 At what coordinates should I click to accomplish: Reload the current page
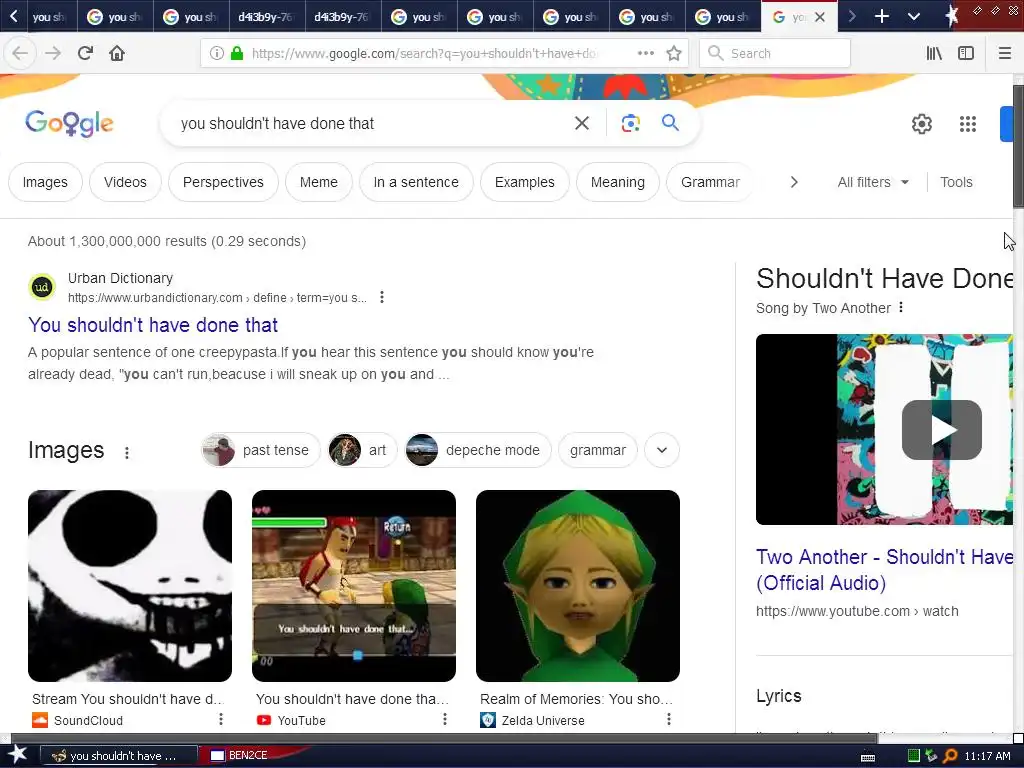[x=85, y=53]
